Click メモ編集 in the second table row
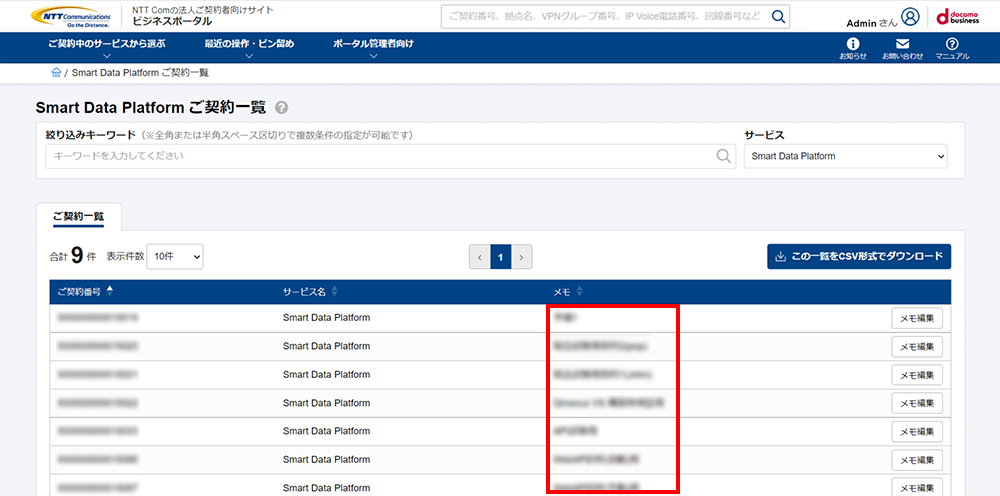 [917, 347]
